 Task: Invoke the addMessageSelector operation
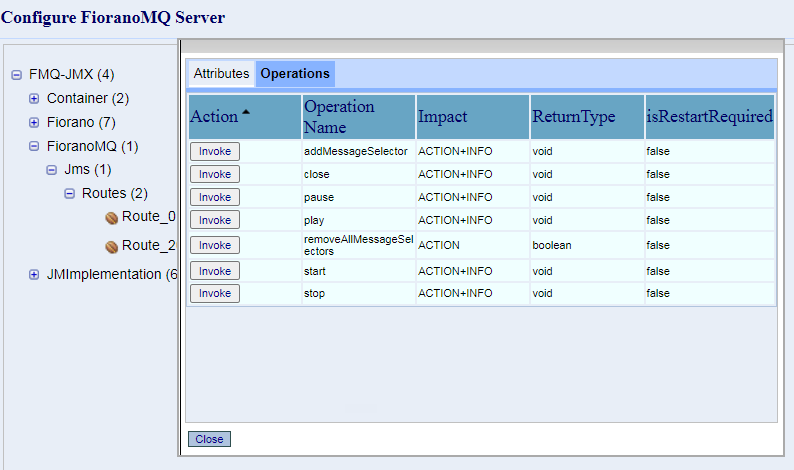point(215,151)
